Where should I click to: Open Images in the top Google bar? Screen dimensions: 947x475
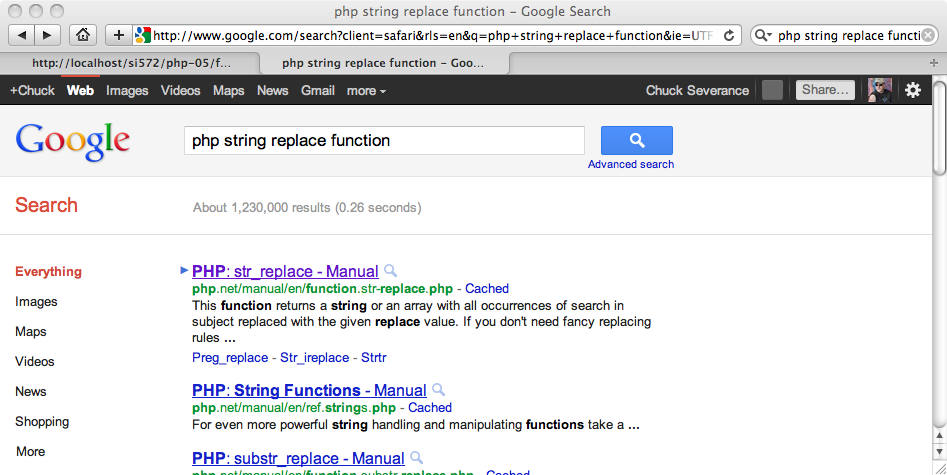click(127, 91)
